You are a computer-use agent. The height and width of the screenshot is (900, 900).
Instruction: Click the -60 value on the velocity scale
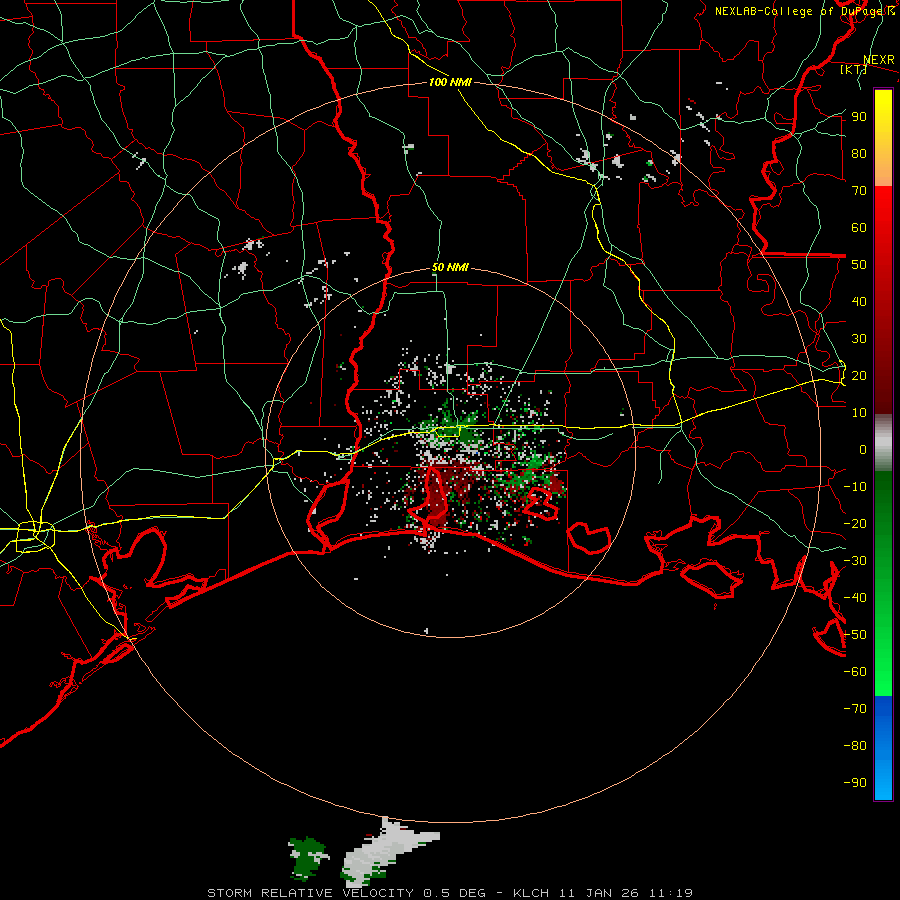click(855, 672)
